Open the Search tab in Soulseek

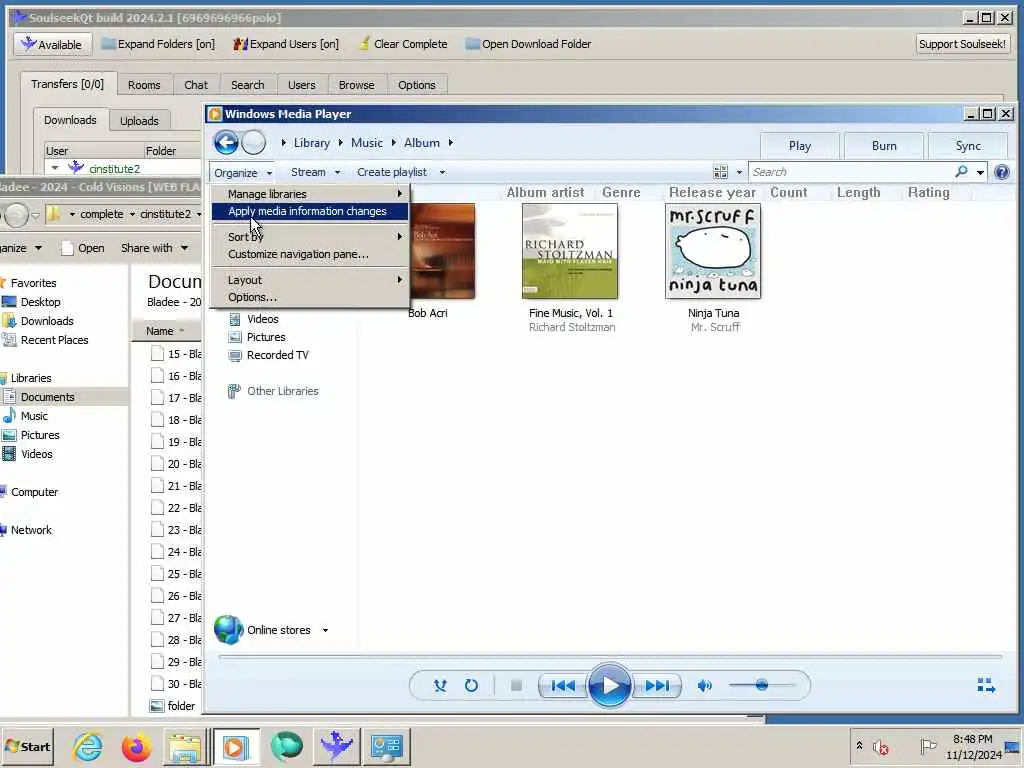pyautogui.click(x=248, y=85)
